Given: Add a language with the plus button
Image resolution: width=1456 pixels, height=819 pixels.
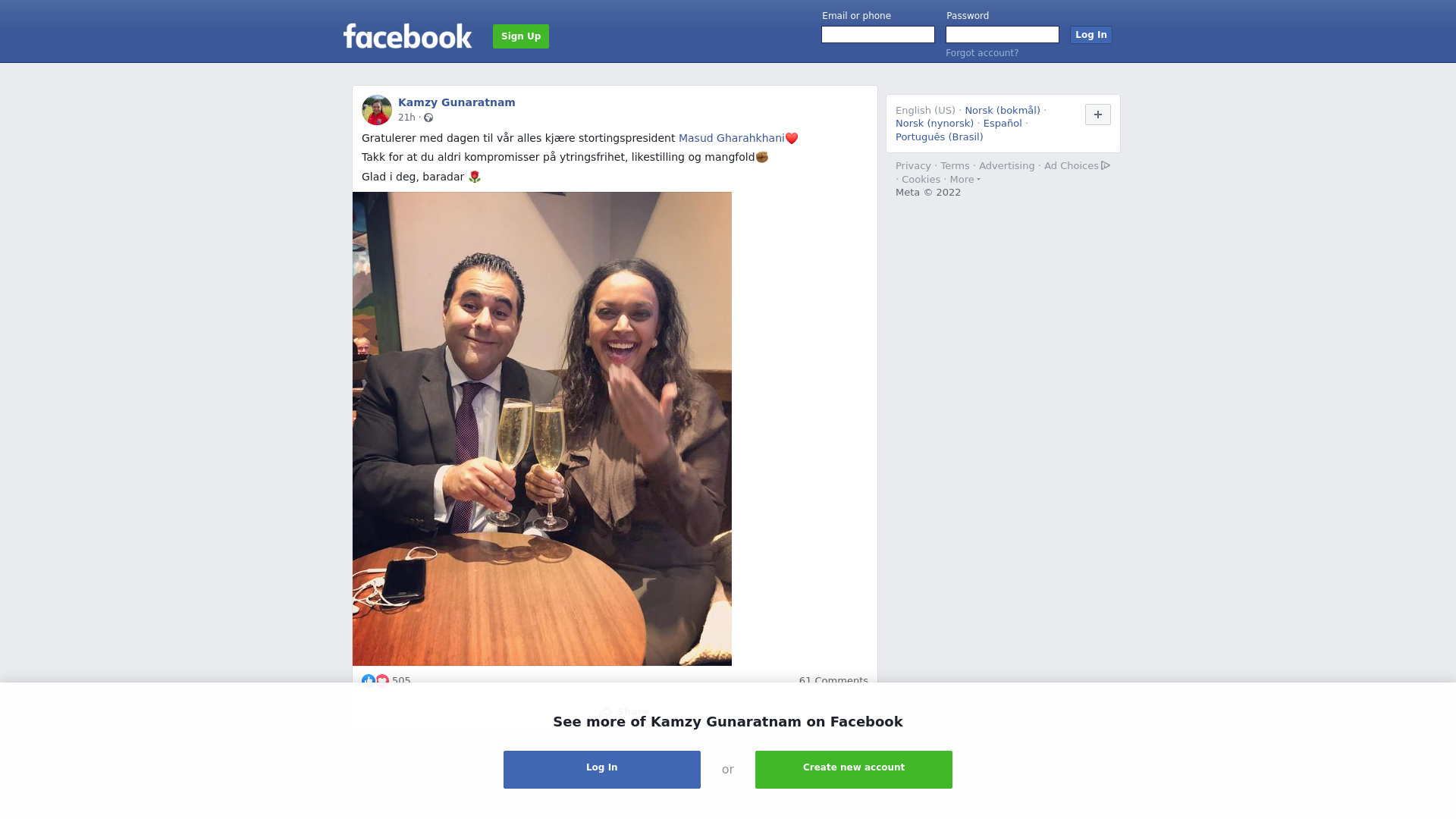Looking at the screenshot, I should 1097,115.
